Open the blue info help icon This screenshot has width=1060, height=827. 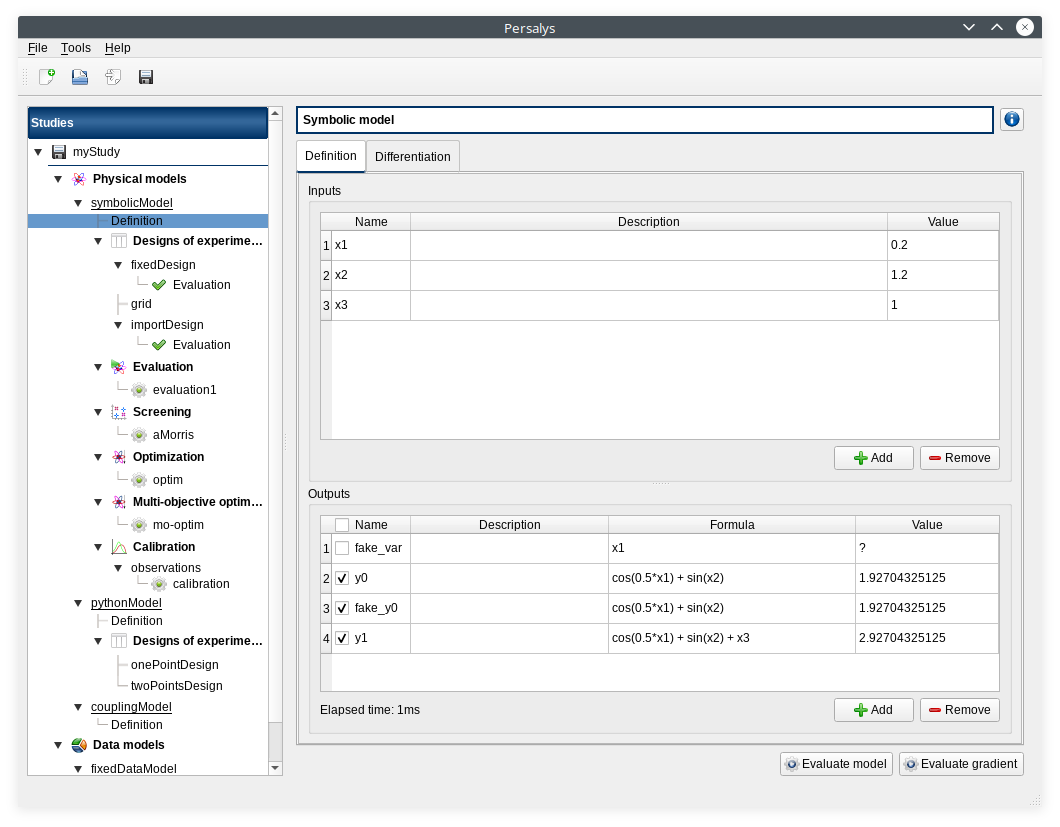coord(1011,120)
